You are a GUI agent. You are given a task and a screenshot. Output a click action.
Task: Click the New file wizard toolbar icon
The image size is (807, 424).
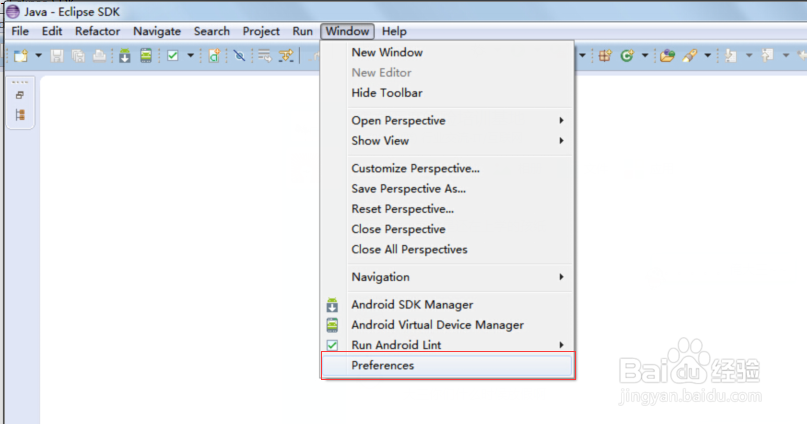pos(20,56)
